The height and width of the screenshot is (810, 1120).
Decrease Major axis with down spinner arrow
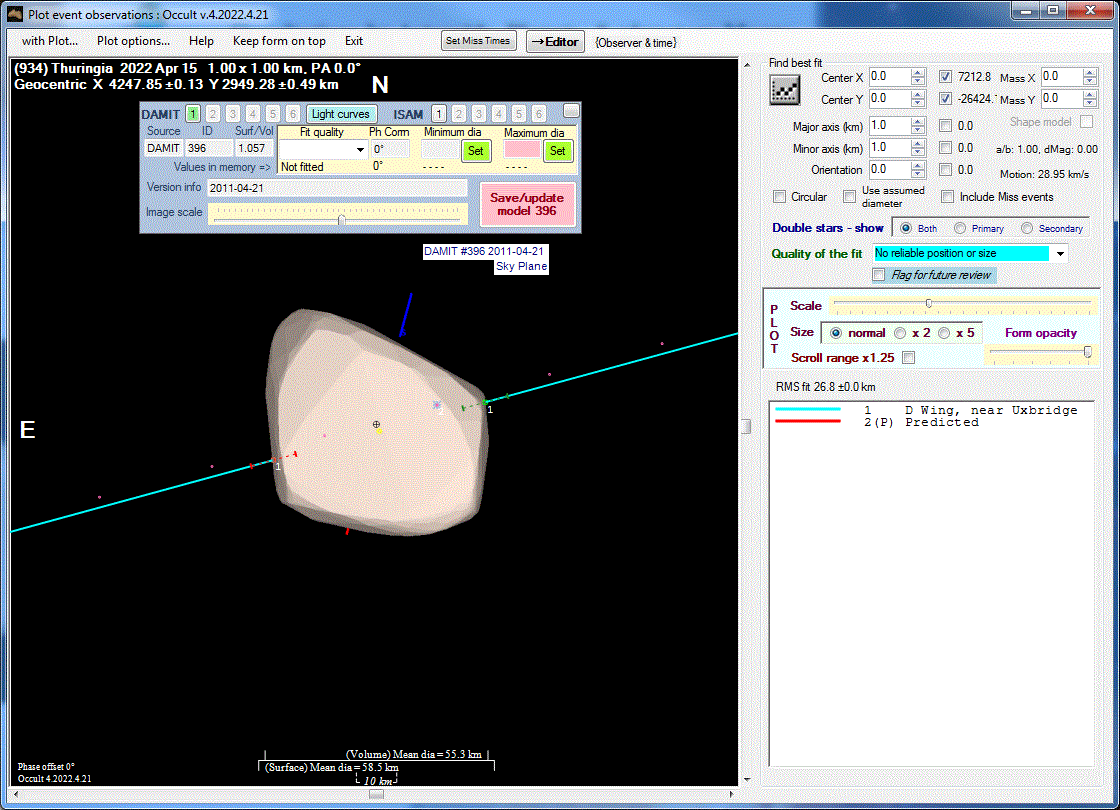click(918, 130)
